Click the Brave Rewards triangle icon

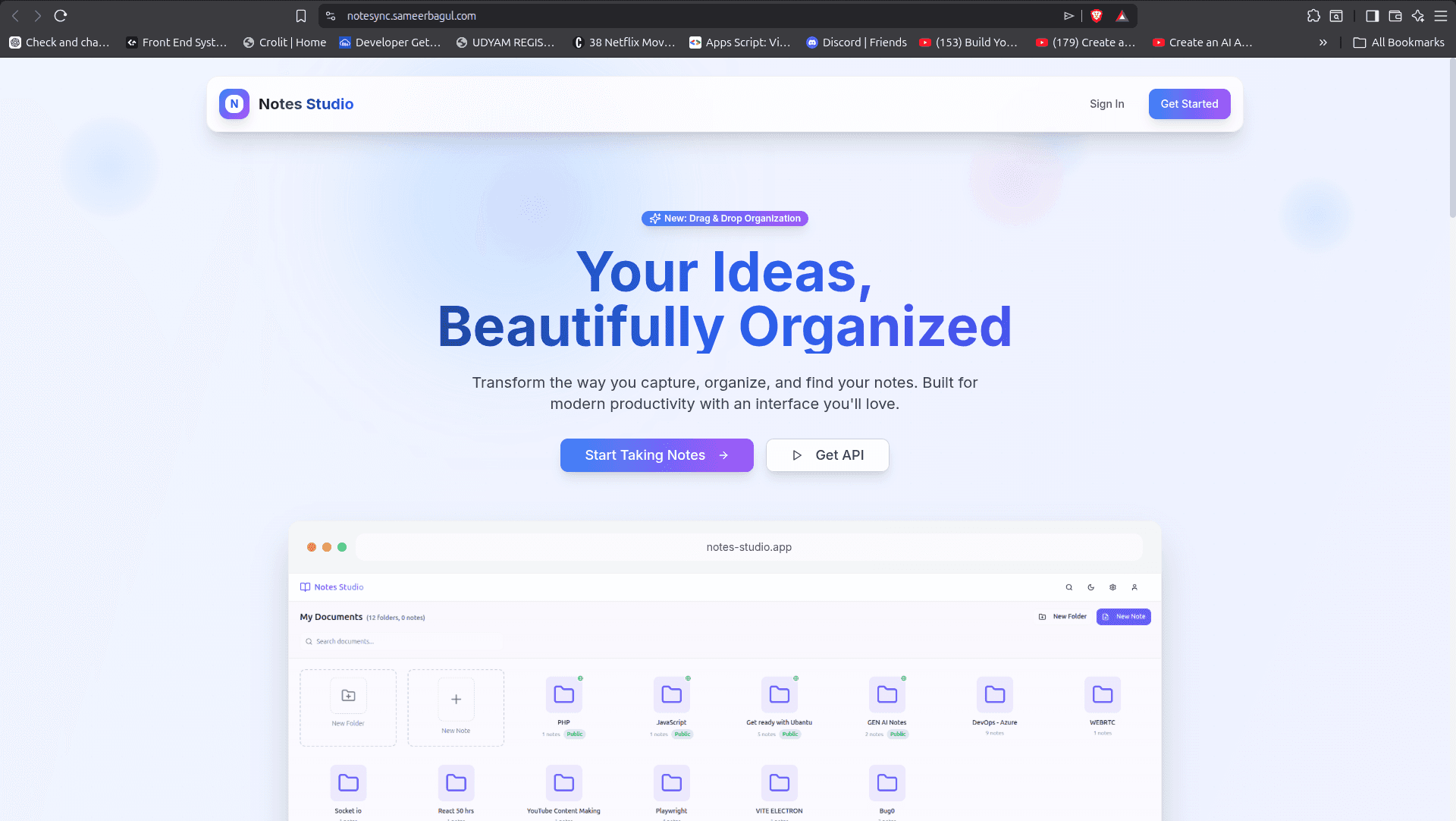(1122, 15)
